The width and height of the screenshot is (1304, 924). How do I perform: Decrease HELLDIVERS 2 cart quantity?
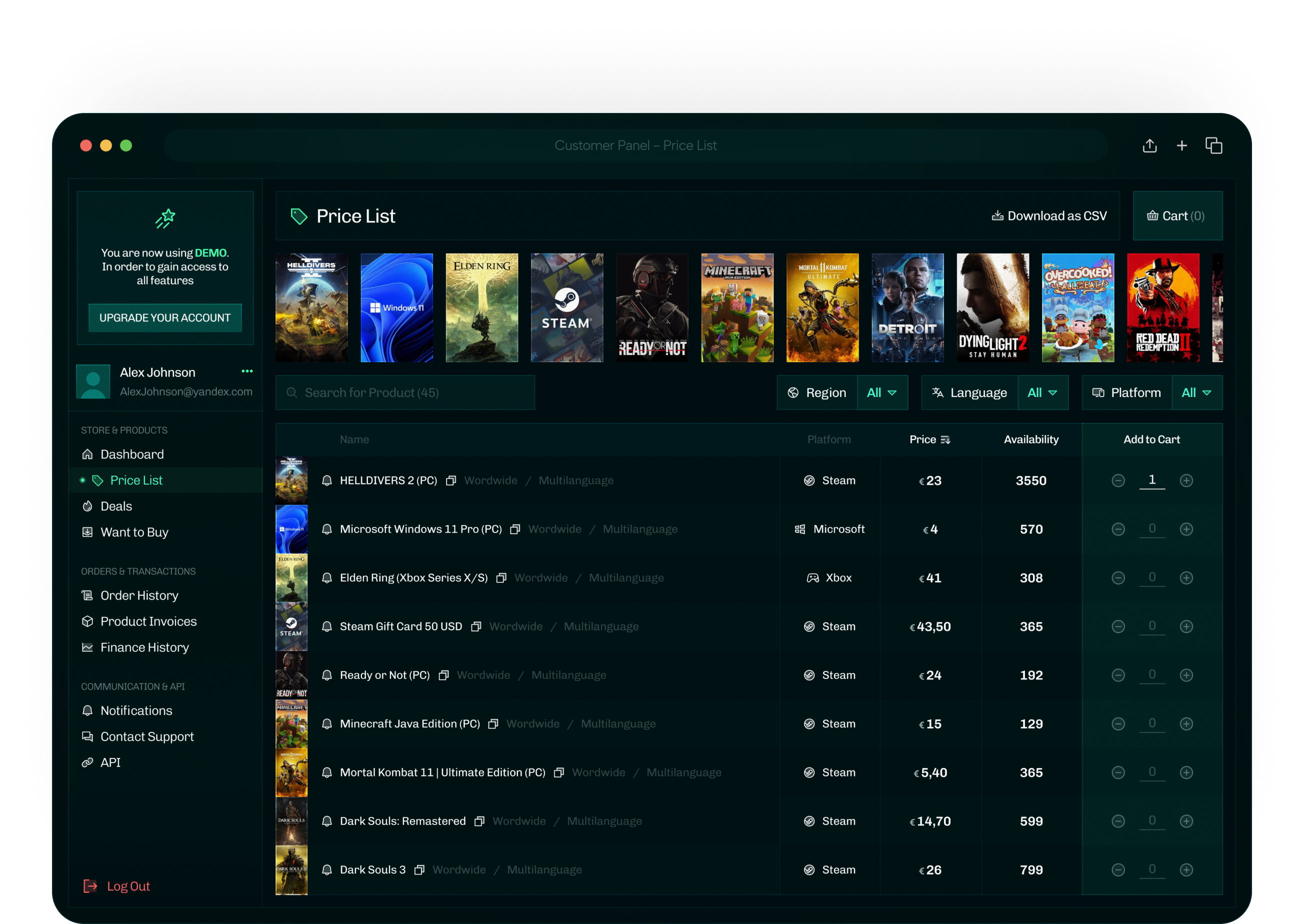click(x=1118, y=481)
